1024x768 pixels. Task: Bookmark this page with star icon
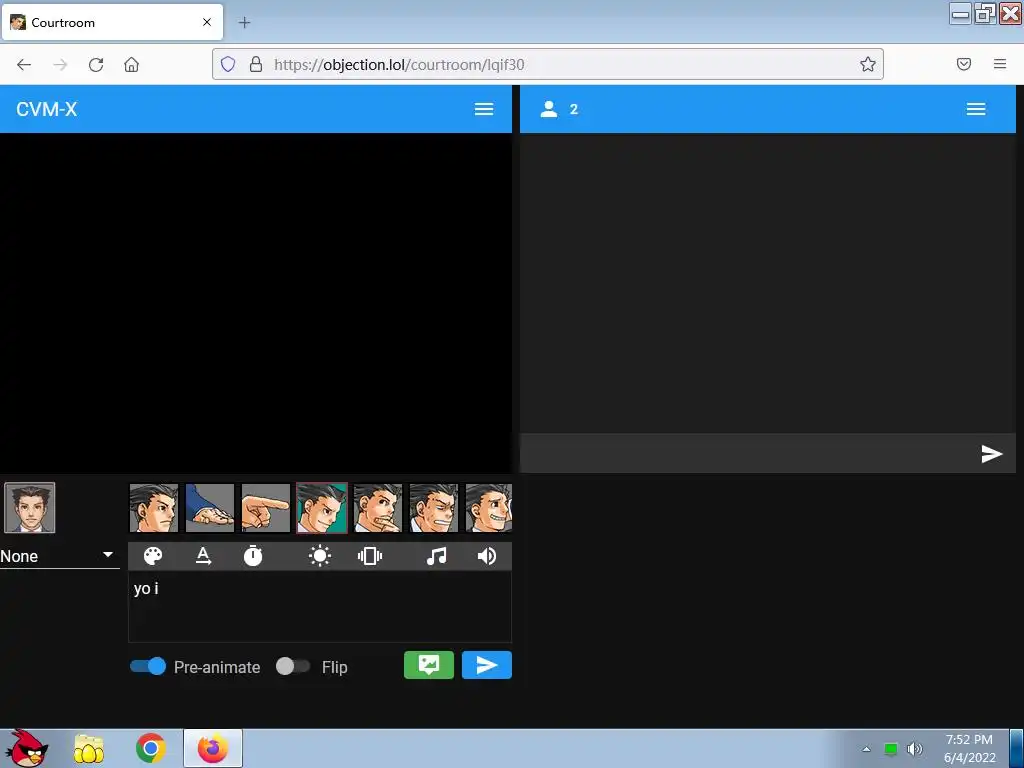coord(867,64)
